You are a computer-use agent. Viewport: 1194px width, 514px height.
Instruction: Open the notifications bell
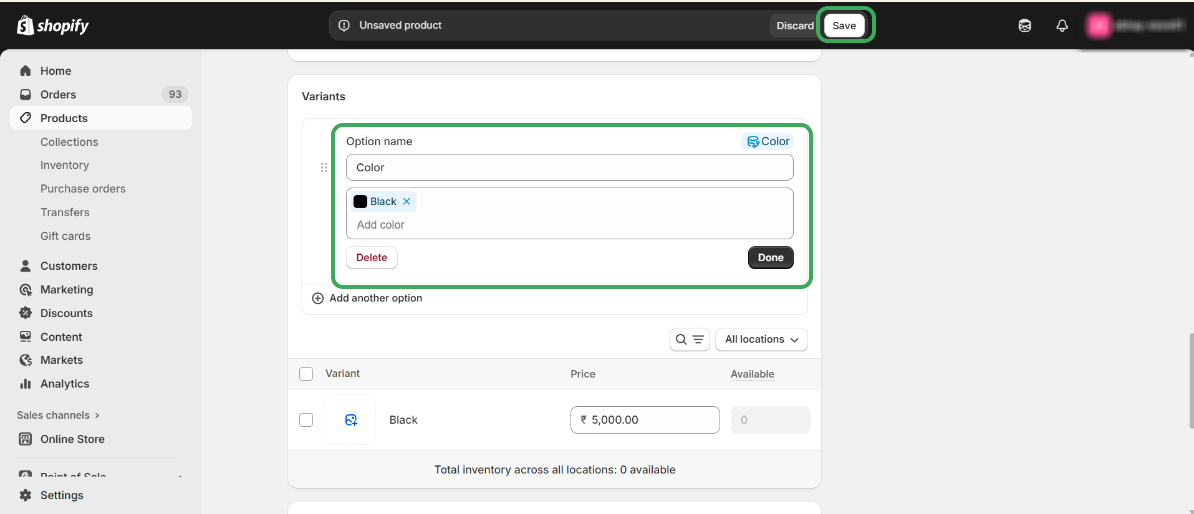coord(1062,26)
